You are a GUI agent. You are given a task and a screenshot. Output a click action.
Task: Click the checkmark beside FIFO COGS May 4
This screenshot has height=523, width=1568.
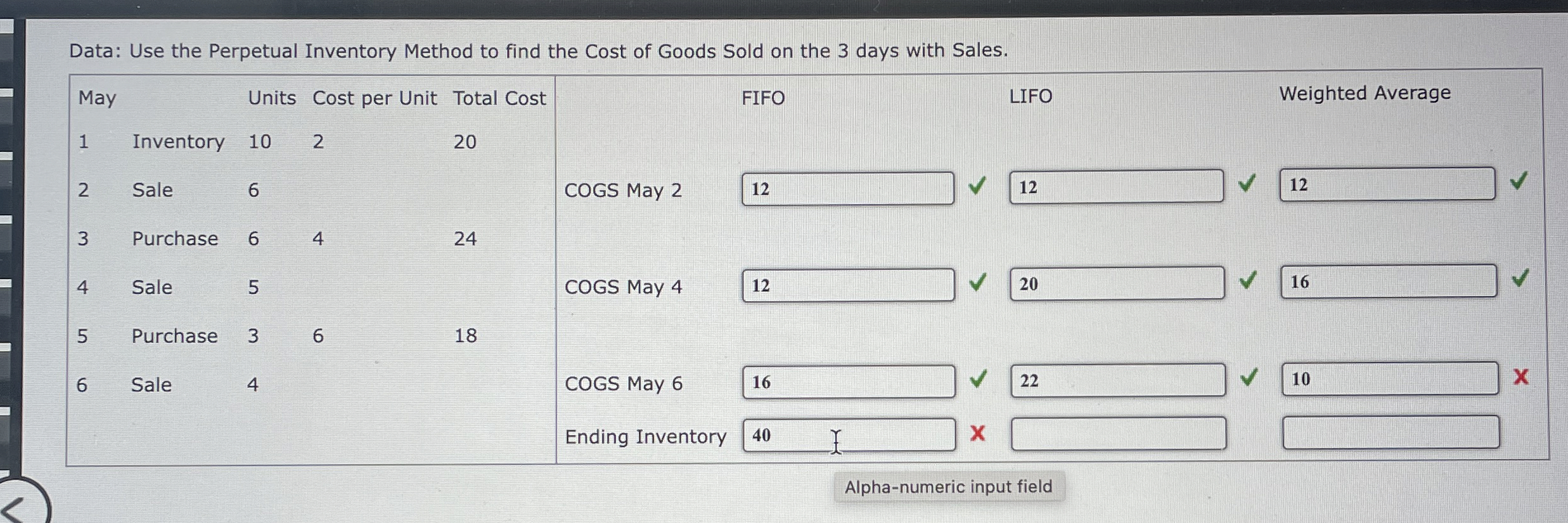pos(978,281)
